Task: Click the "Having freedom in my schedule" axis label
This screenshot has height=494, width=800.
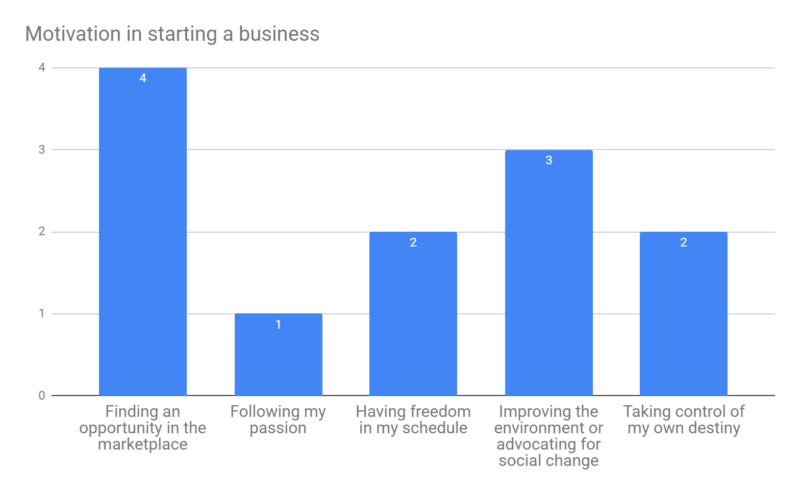Action: pos(413,419)
